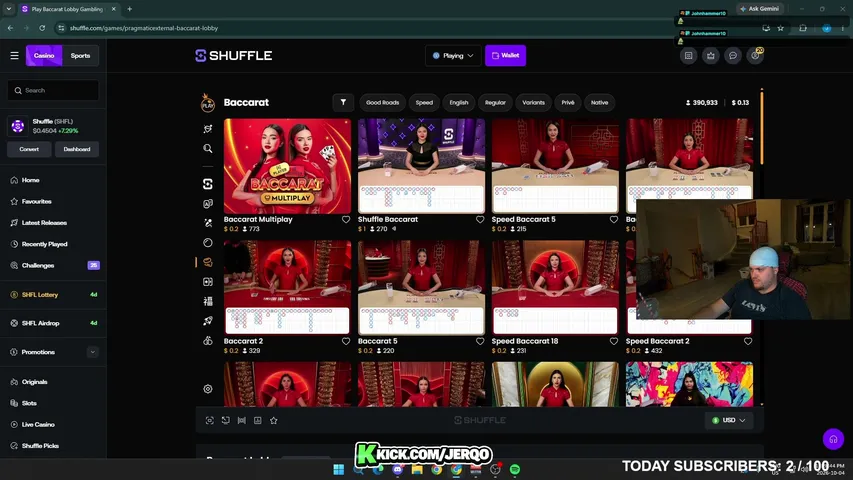The image size is (853, 480).
Task: Open Shuffle Picks in sidebar
Action: coord(40,446)
